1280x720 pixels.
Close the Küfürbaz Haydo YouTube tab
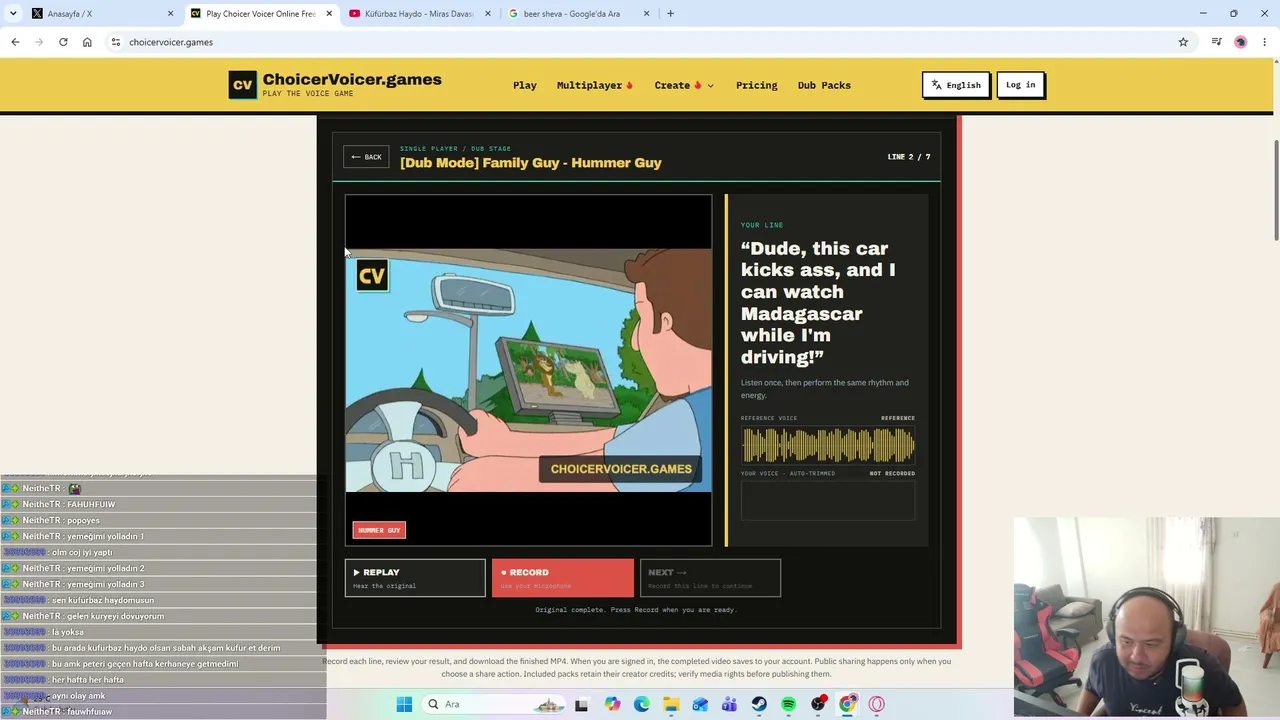(x=488, y=14)
